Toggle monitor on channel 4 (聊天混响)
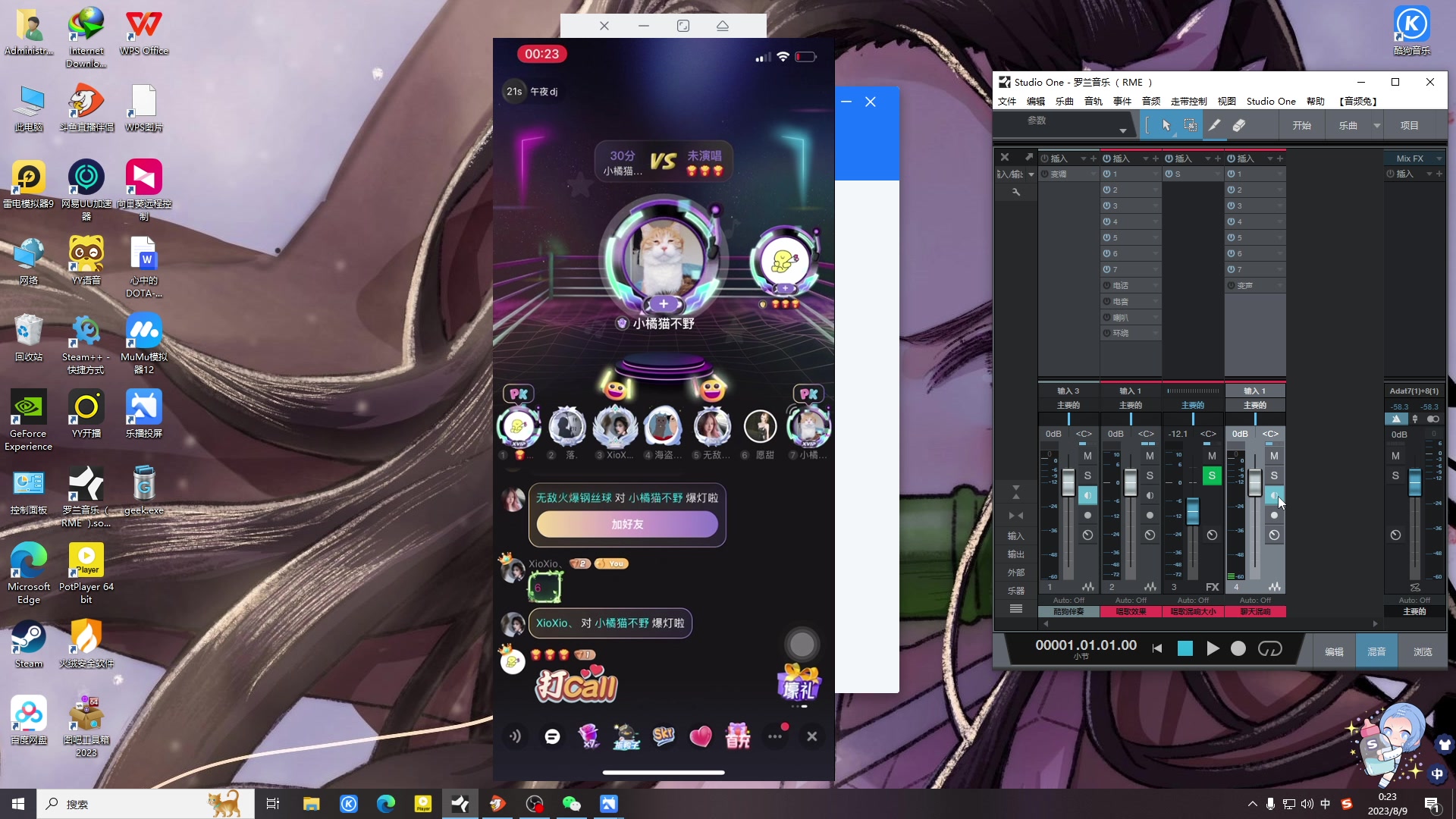Screen dimensions: 1456x819 [x=1274, y=495]
